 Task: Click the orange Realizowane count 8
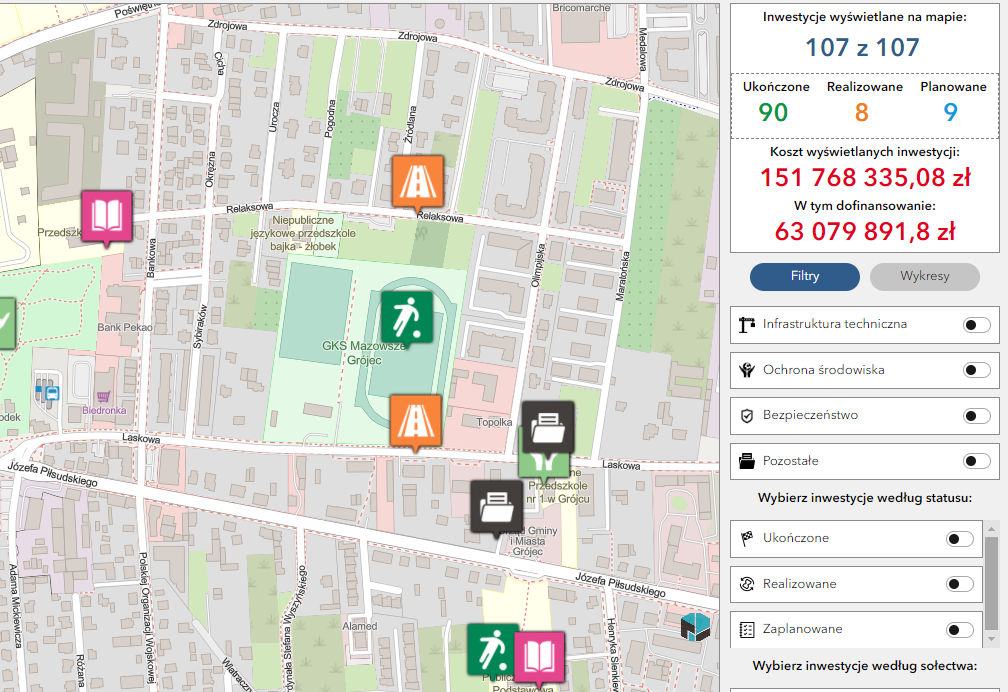861,113
